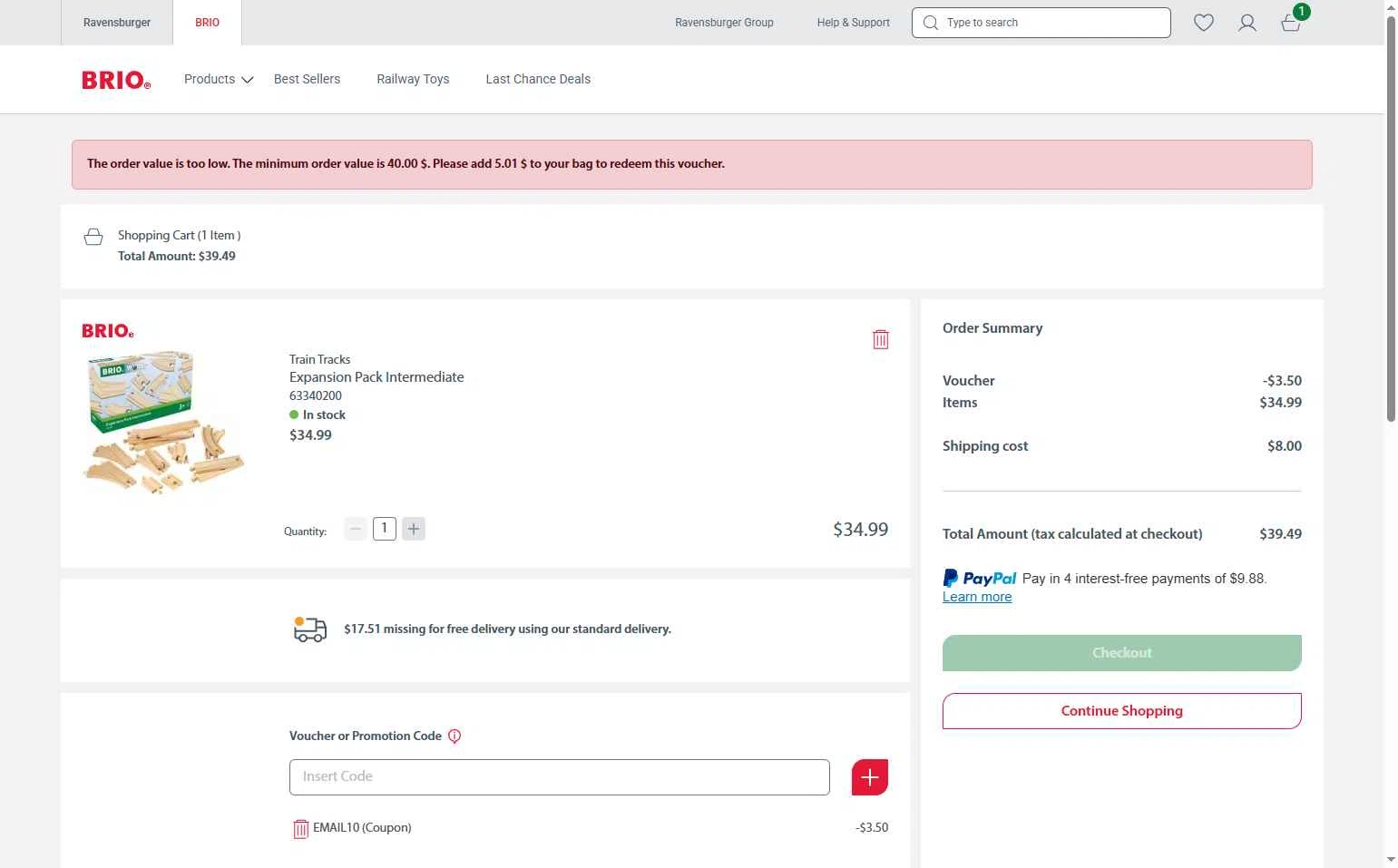Open the Expansion Pack Intermediate product title
This screenshot has height=868, width=1398.
[376, 377]
